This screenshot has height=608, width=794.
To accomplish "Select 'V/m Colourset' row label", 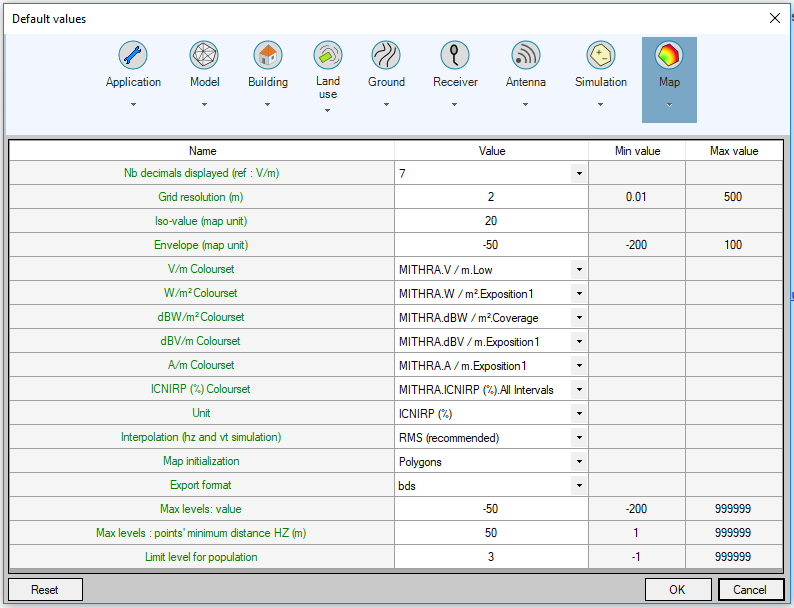I will [x=201, y=269].
